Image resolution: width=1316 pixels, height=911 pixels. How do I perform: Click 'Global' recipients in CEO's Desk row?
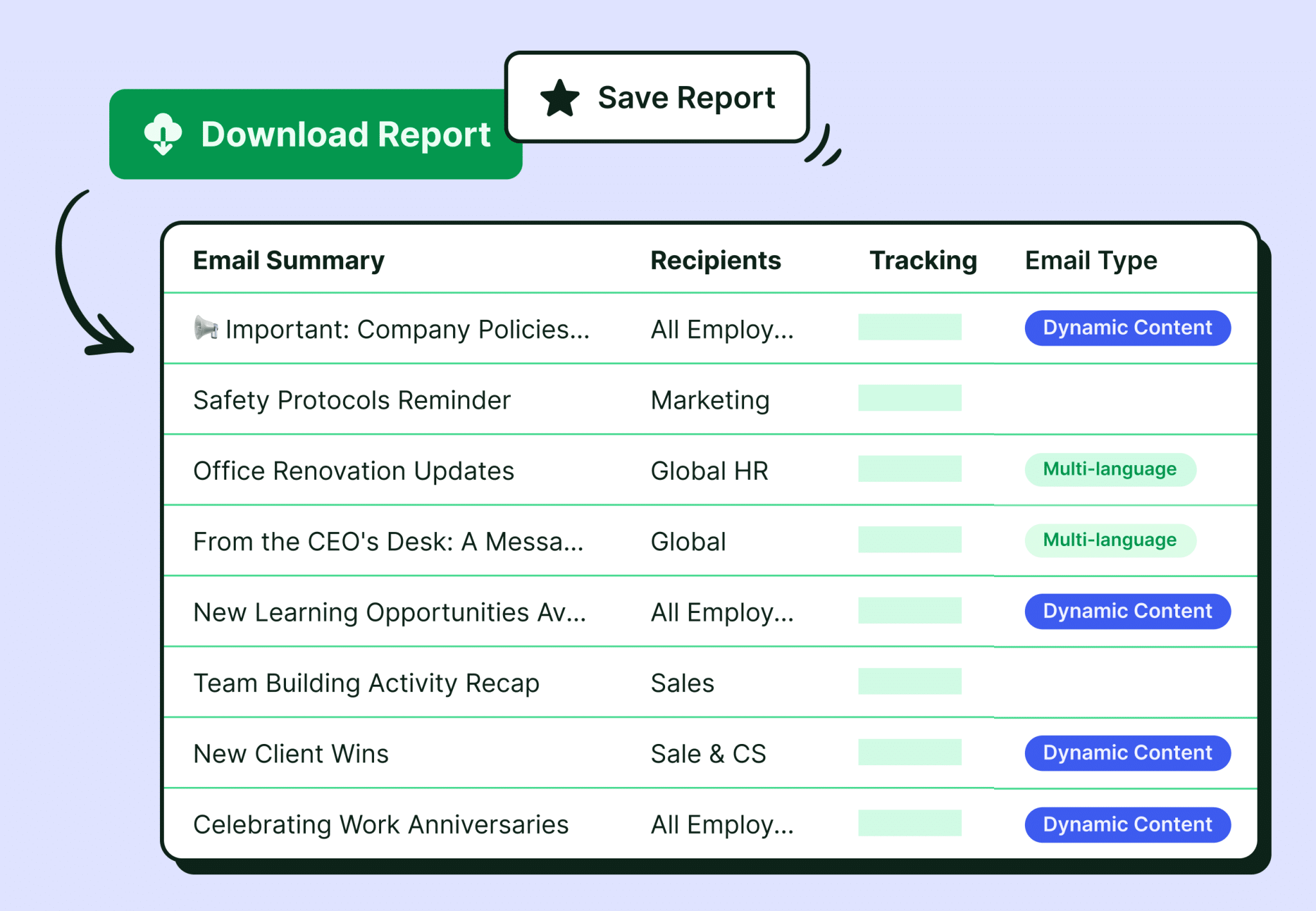688,541
